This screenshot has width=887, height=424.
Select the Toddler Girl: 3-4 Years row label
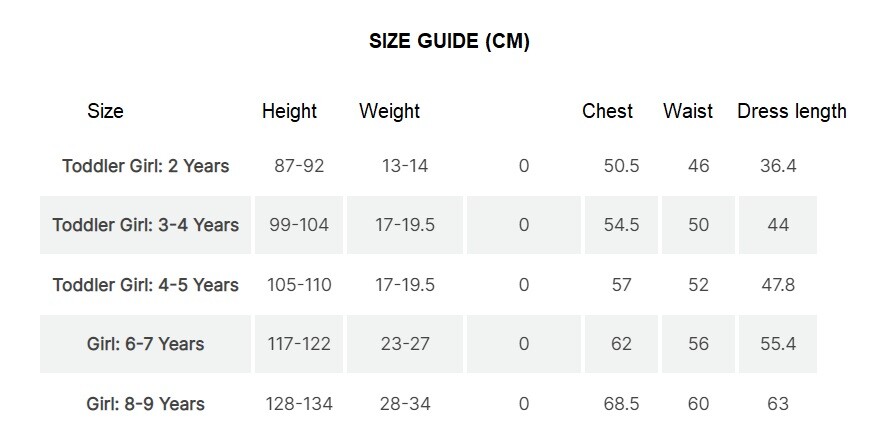146,225
